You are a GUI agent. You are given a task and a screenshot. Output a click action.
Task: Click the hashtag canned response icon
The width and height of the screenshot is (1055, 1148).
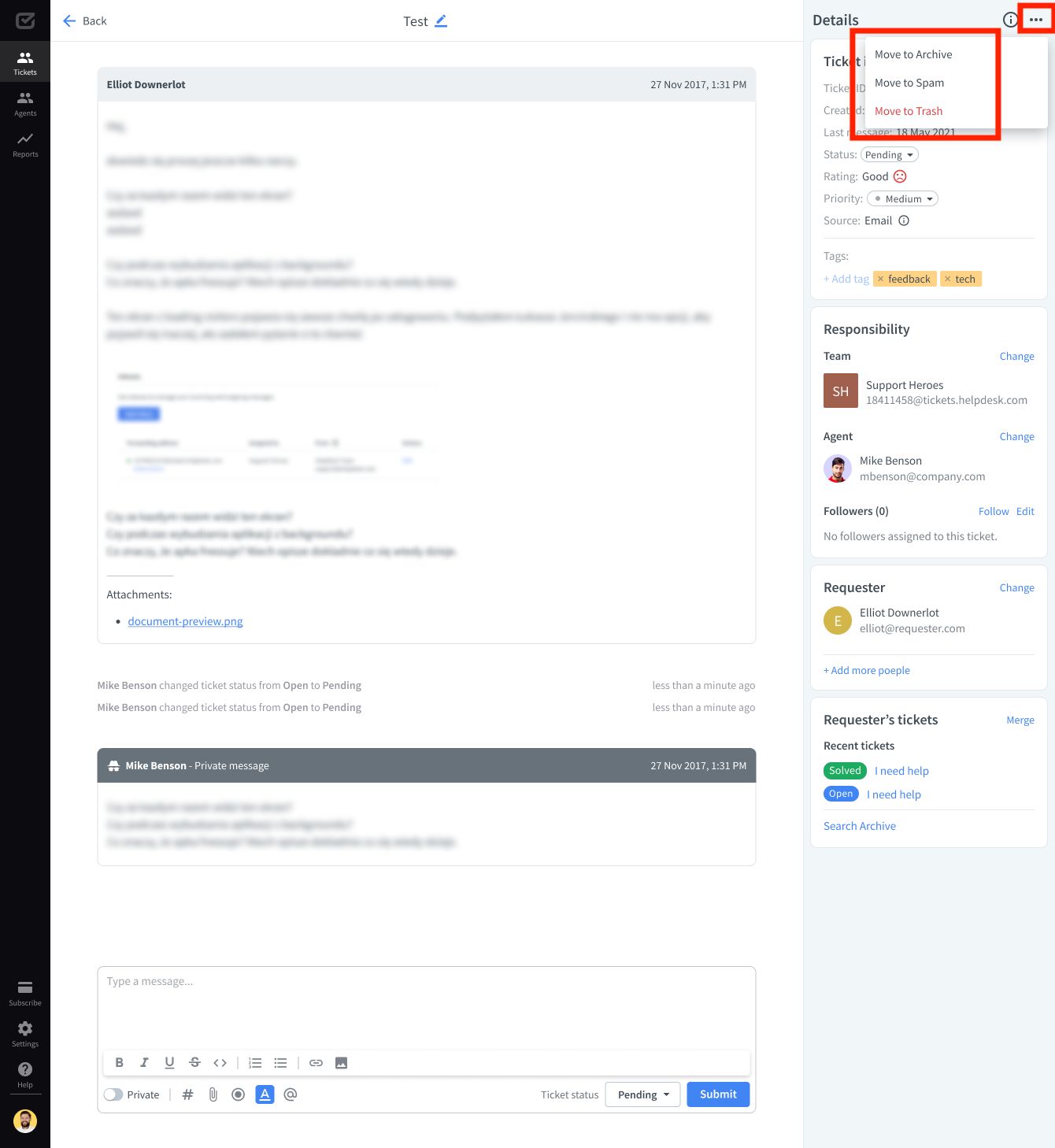click(187, 1094)
